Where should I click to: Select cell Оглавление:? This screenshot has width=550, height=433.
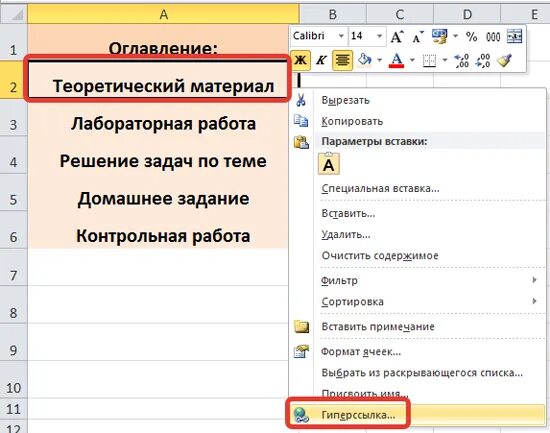(x=163, y=42)
